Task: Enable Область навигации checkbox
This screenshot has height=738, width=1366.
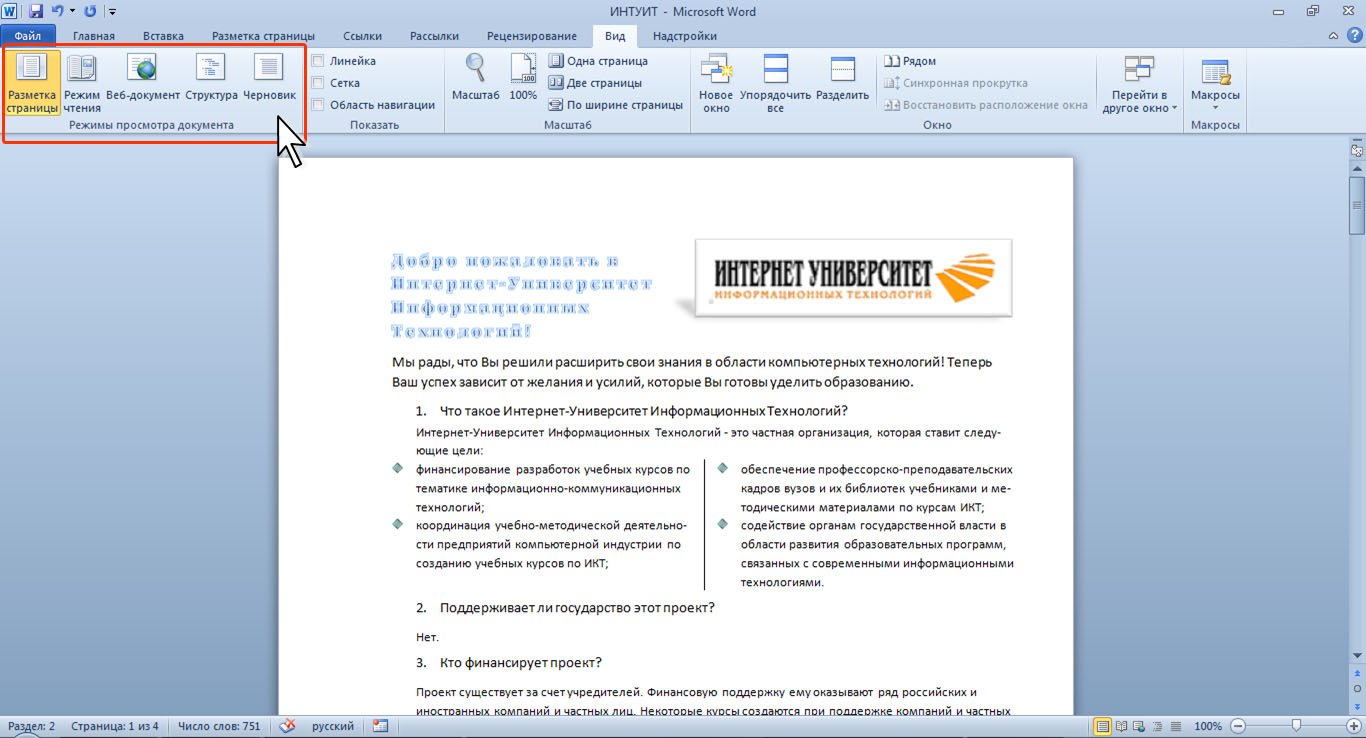Action: [318, 104]
